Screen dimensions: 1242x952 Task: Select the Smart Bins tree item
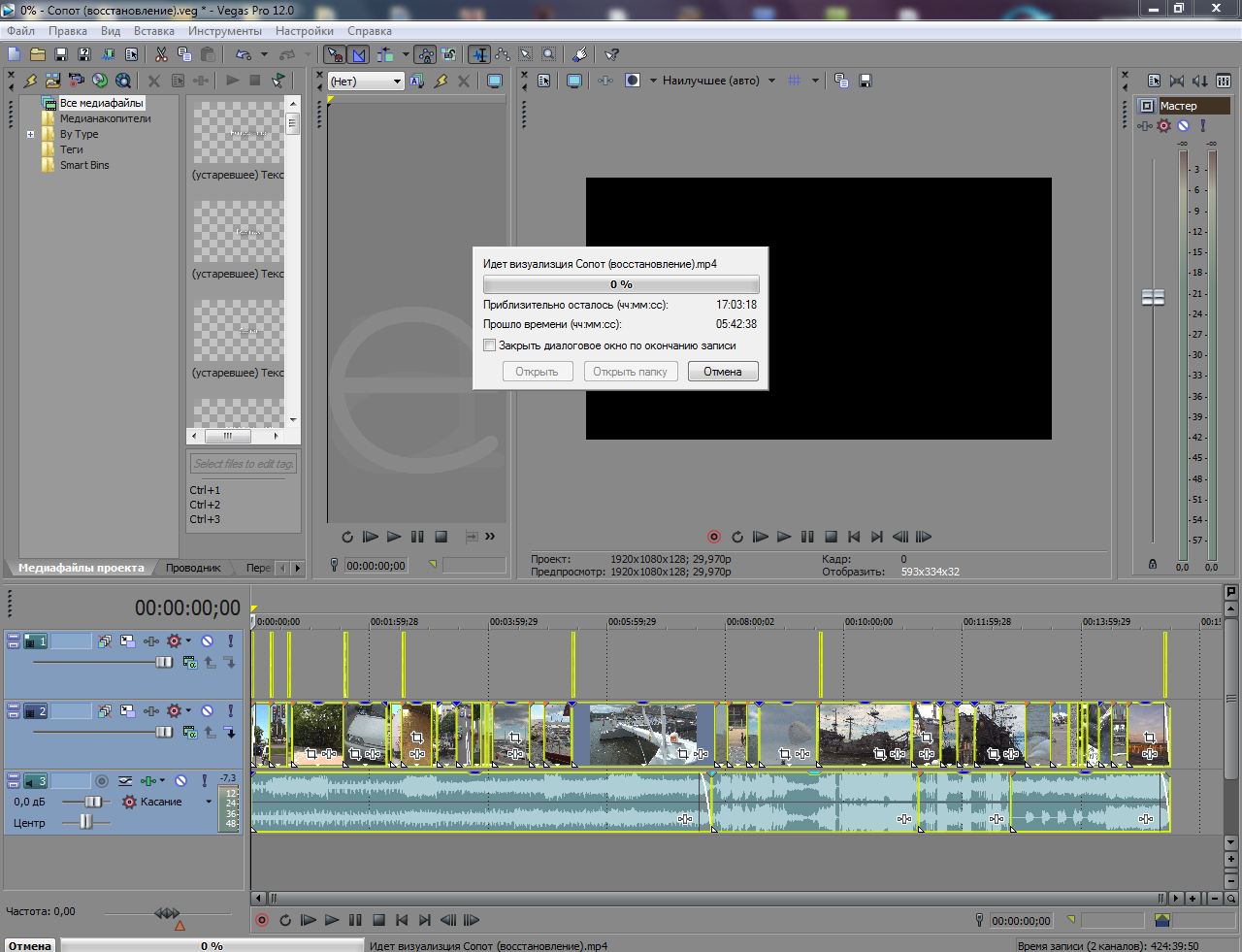(84, 165)
